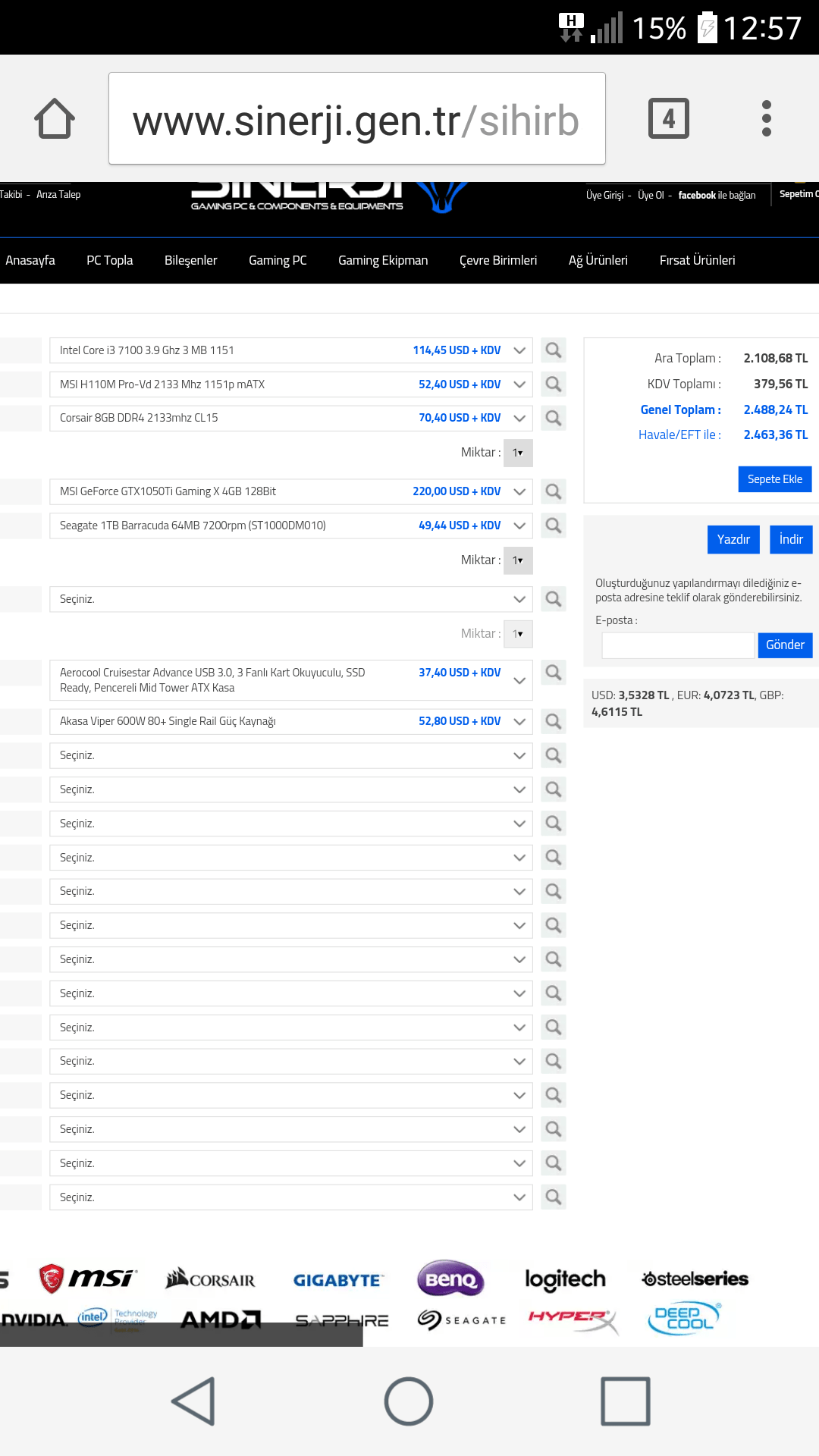Click magnifier next to Akasa Viper 600W

click(554, 721)
